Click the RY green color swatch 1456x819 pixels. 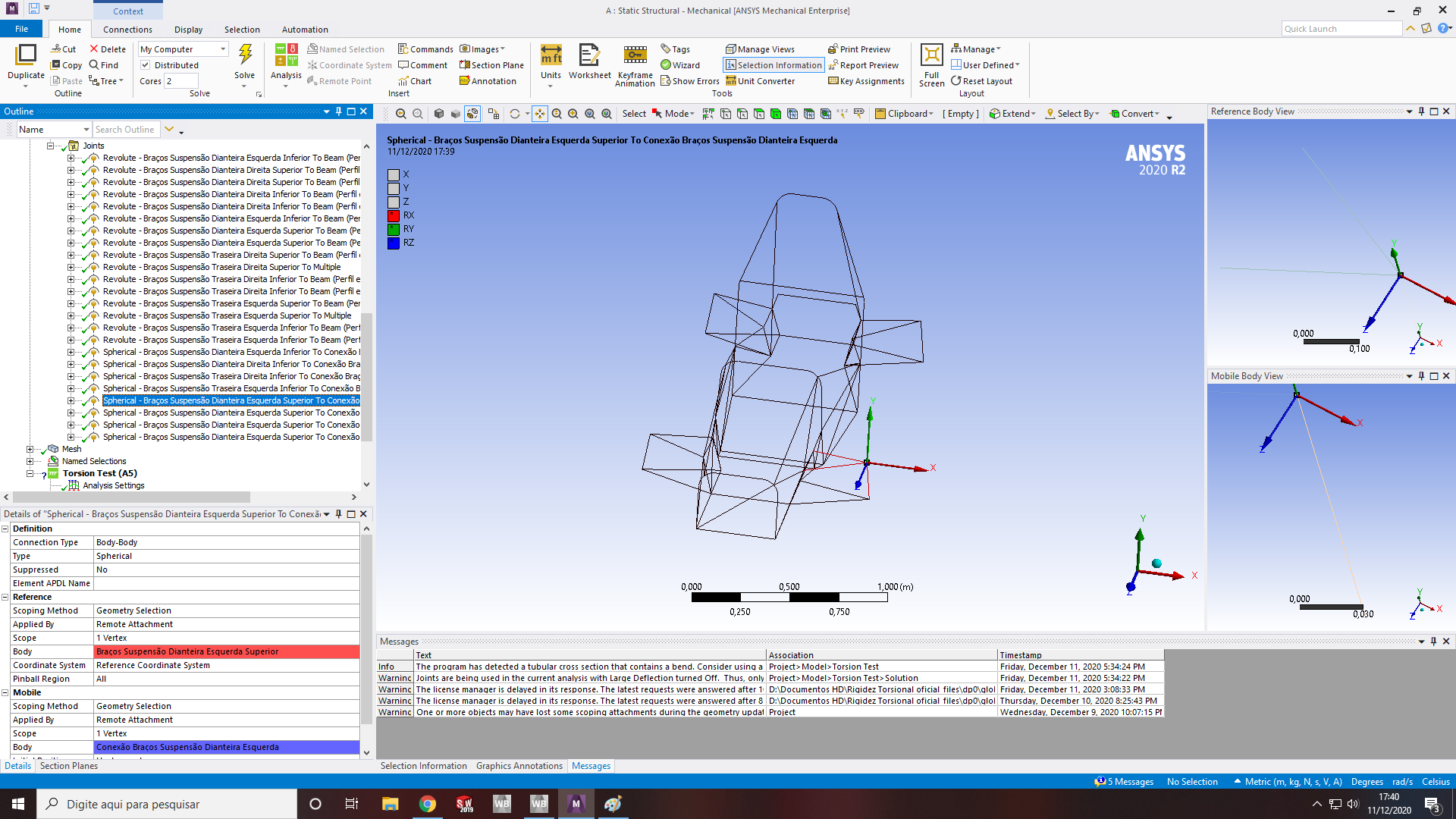click(x=394, y=229)
